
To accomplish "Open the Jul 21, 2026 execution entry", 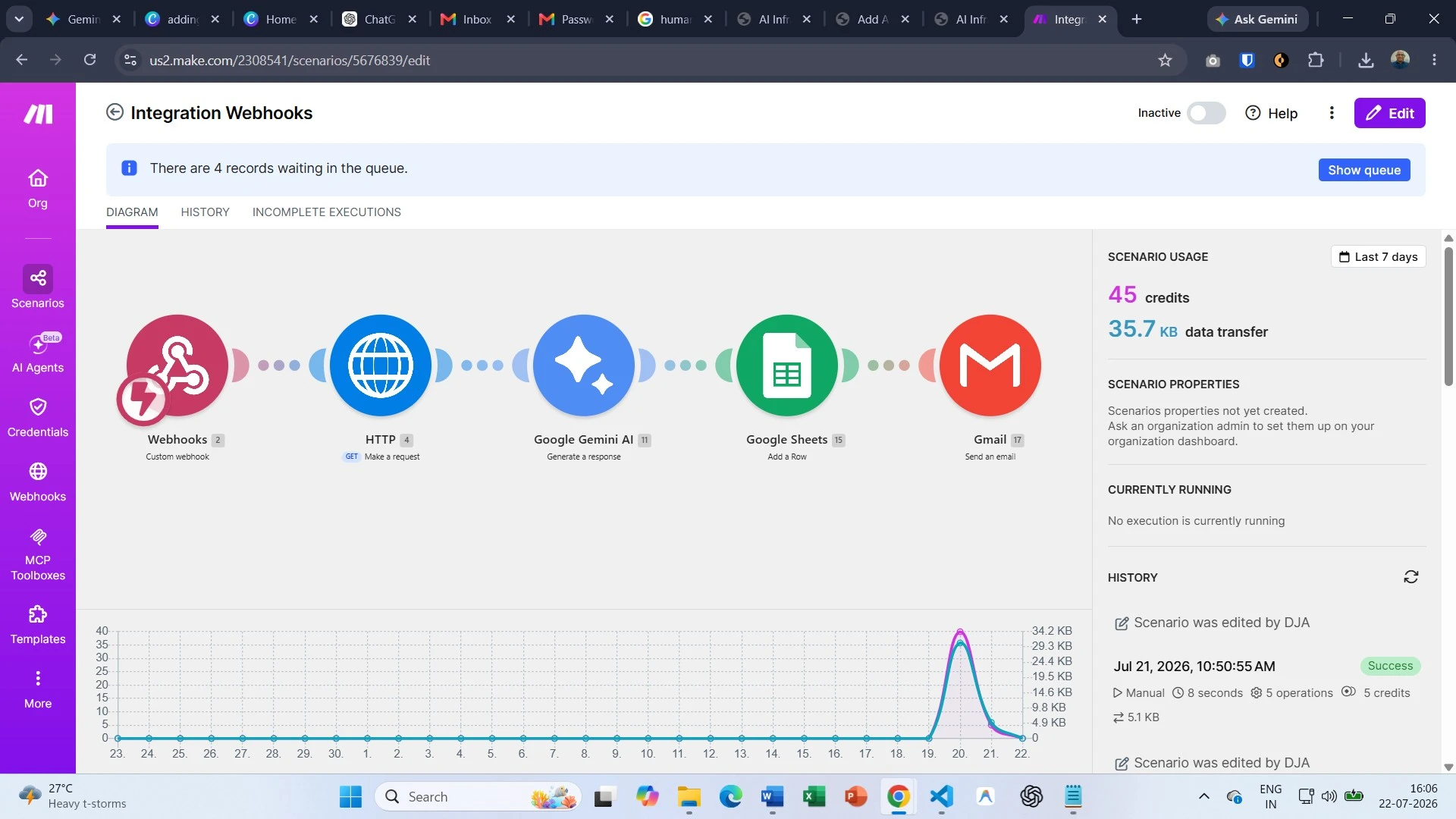I will point(1194,667).
